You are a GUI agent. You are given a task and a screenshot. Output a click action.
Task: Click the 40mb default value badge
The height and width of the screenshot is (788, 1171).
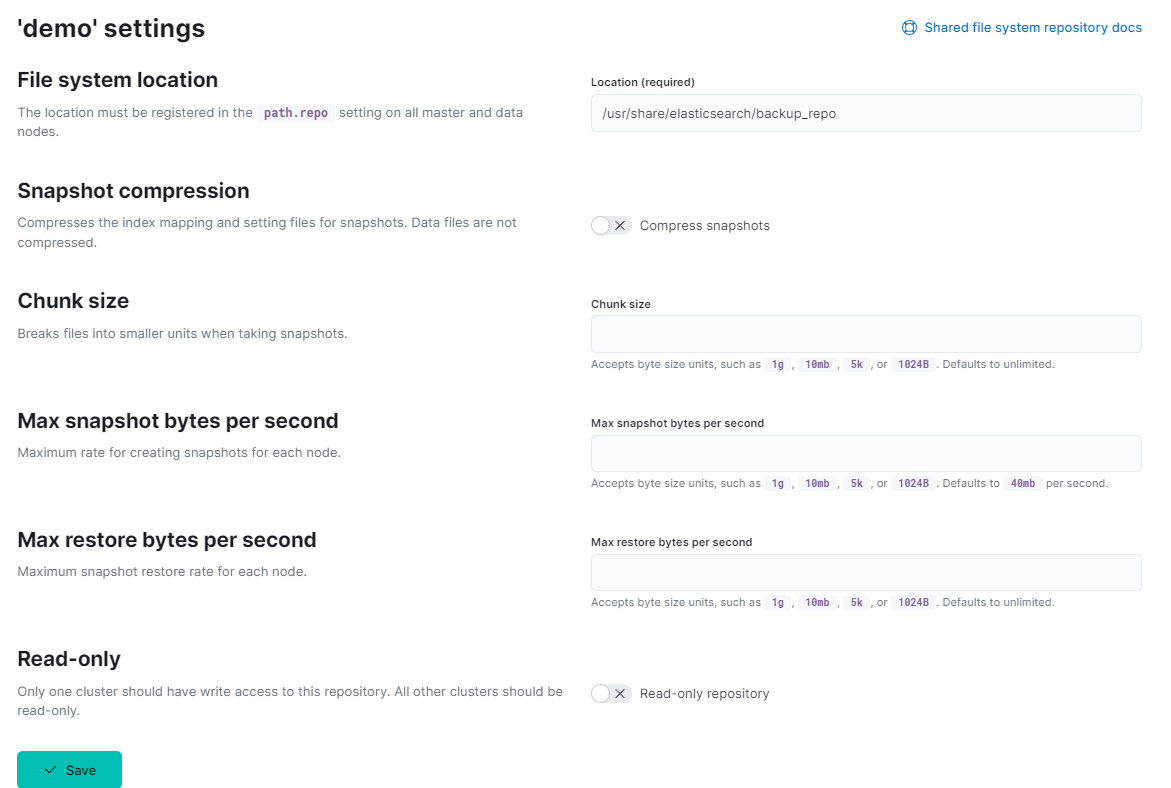point(1022,484)
